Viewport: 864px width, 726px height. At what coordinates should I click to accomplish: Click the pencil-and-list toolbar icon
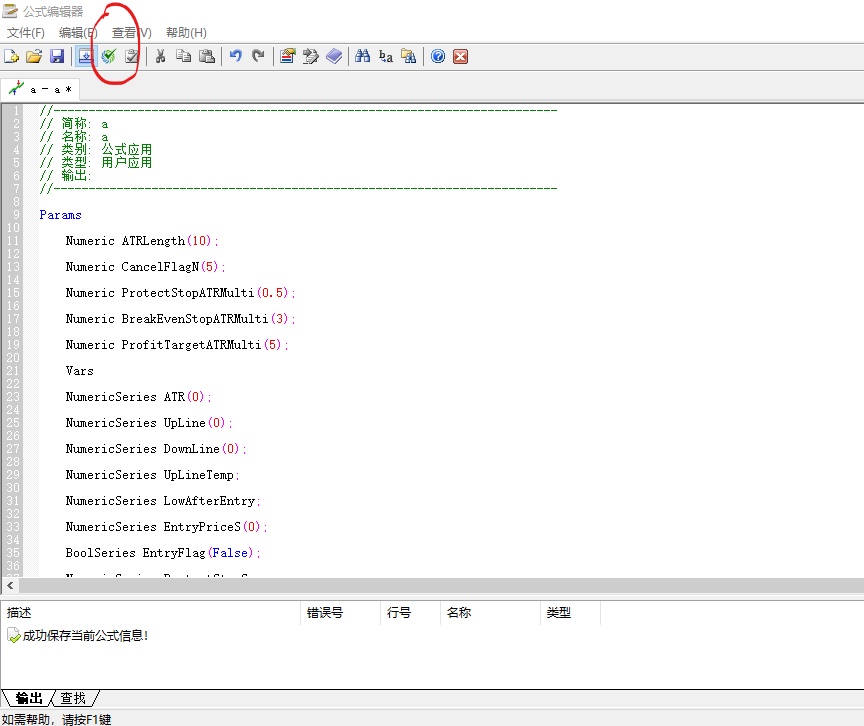[x=311, y=56]
